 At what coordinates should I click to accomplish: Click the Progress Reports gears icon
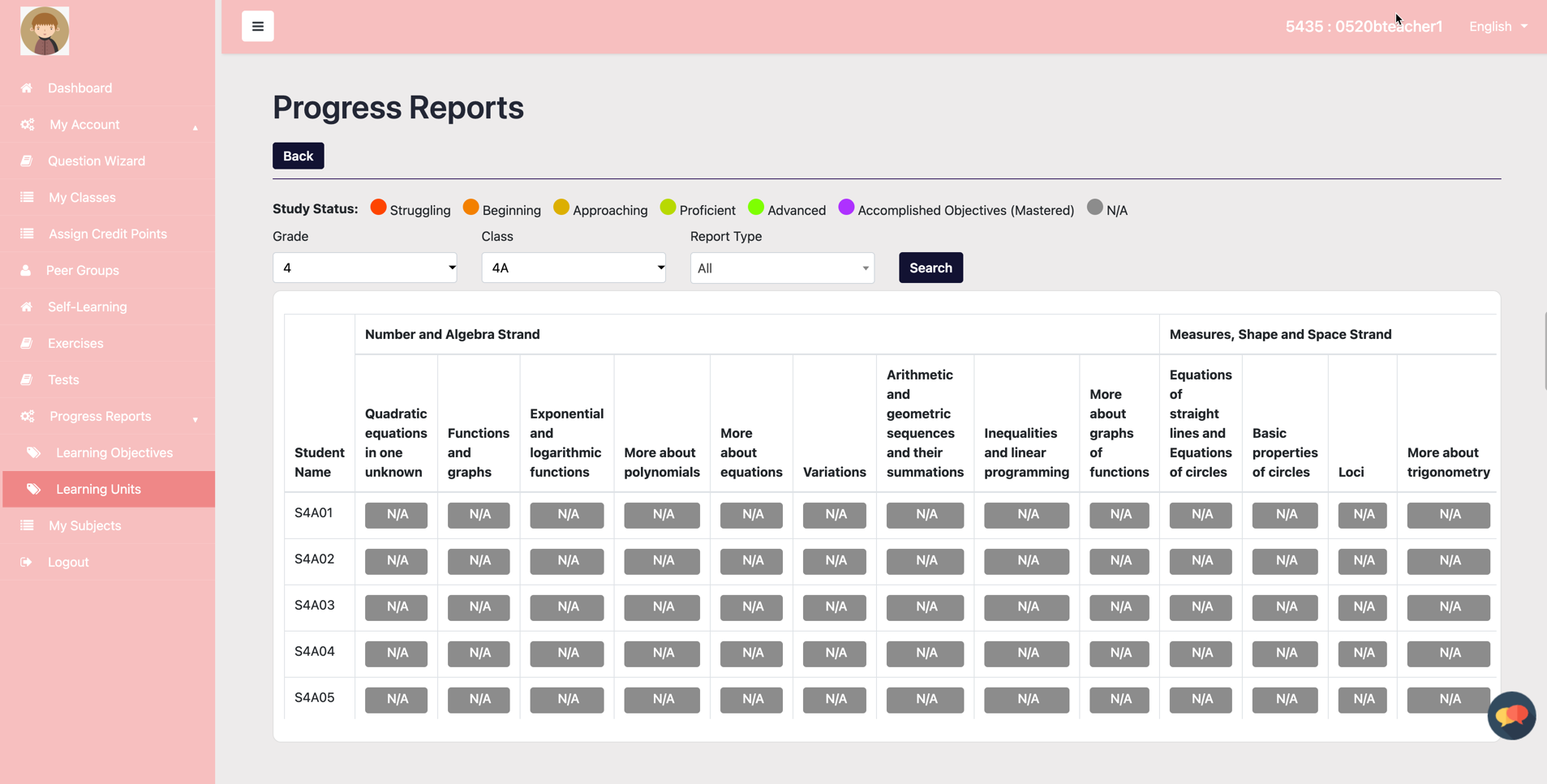(28, 416)
